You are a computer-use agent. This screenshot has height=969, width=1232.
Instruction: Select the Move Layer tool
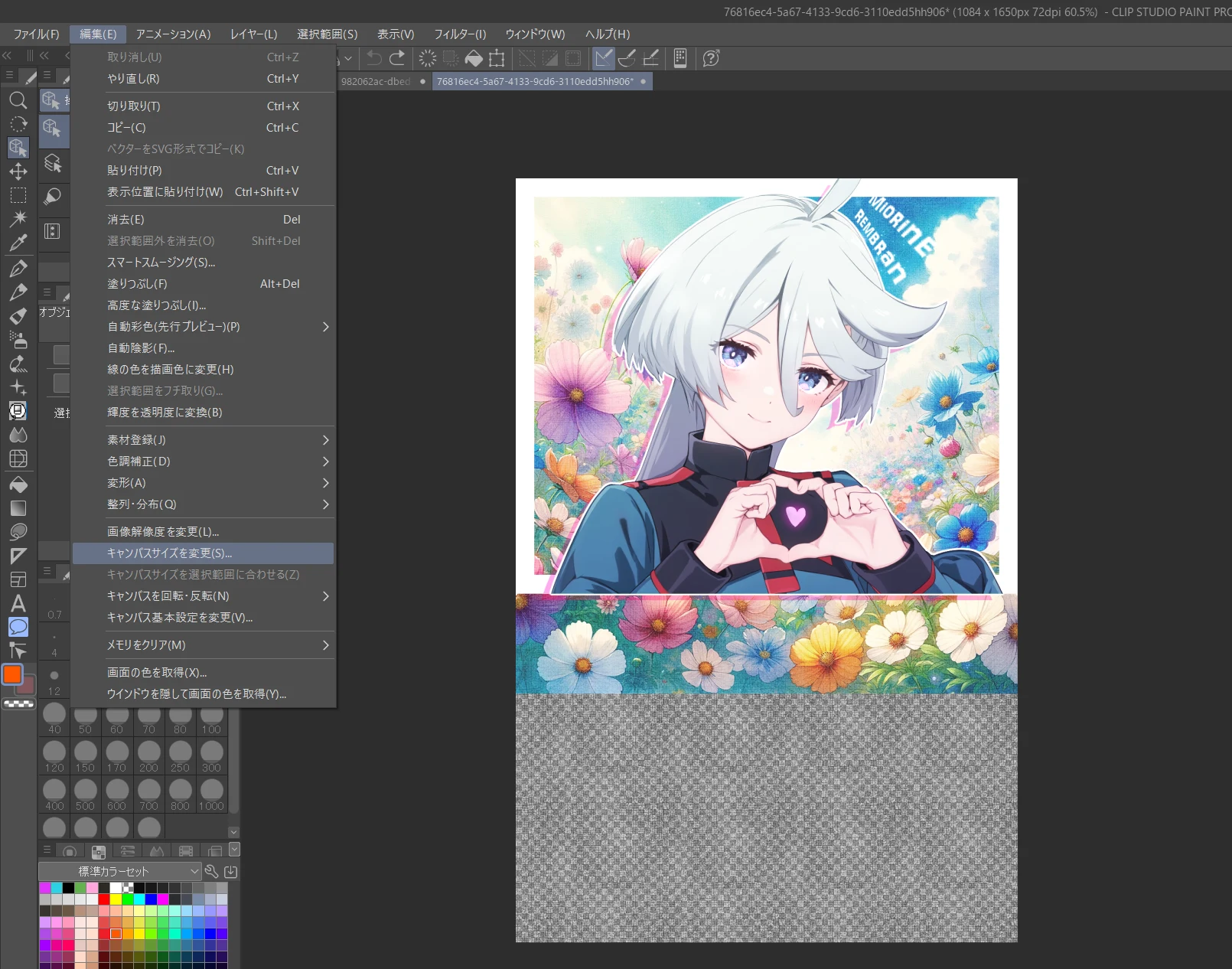point(18,171)
